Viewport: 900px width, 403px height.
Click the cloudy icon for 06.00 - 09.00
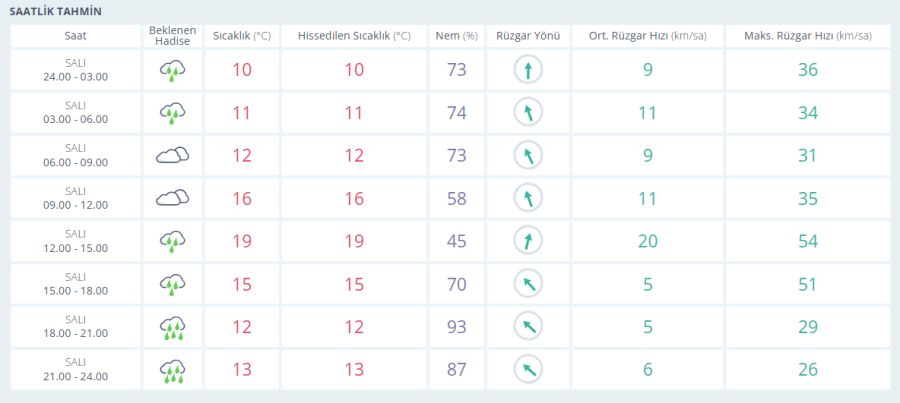172,155
